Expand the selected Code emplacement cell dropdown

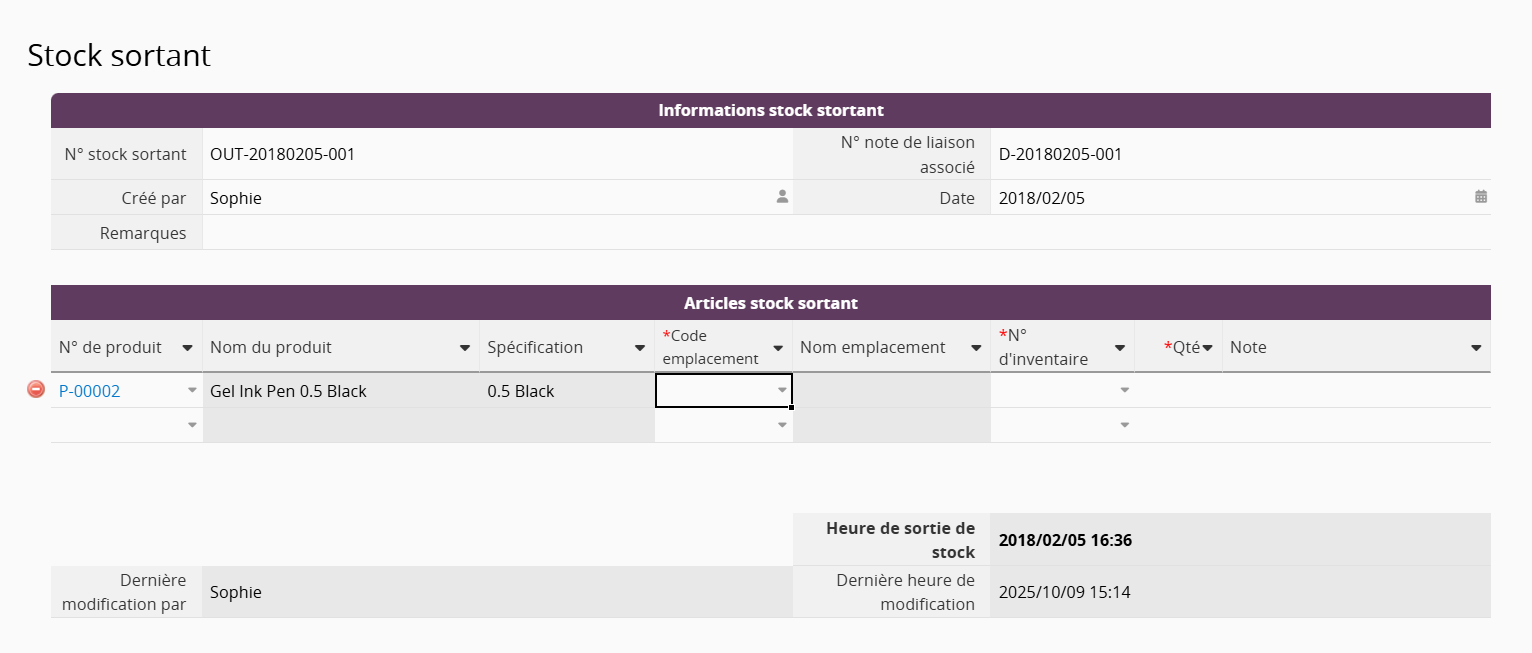tap(782, 391)
